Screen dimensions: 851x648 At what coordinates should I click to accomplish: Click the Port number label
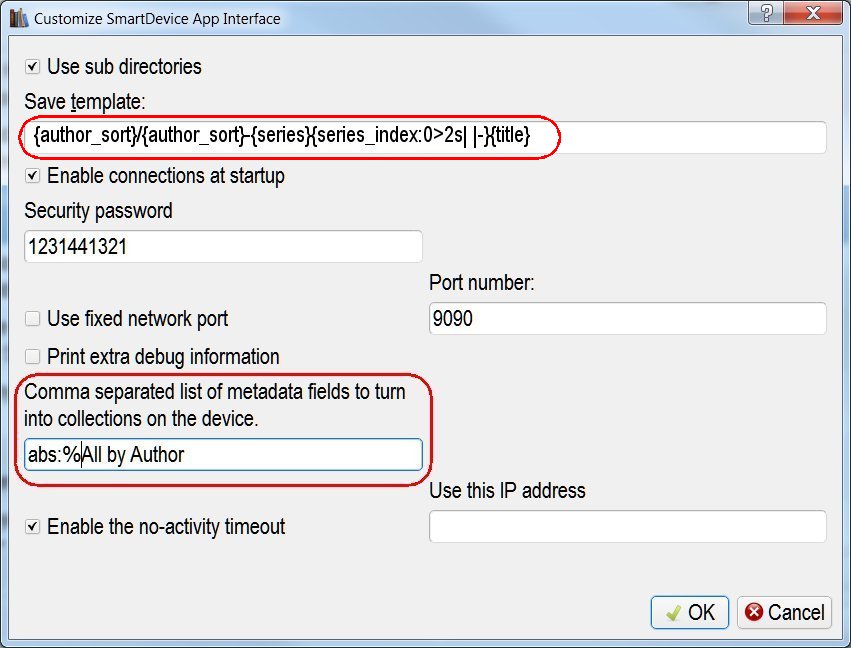pyautogui.click(x=482, y=283)
